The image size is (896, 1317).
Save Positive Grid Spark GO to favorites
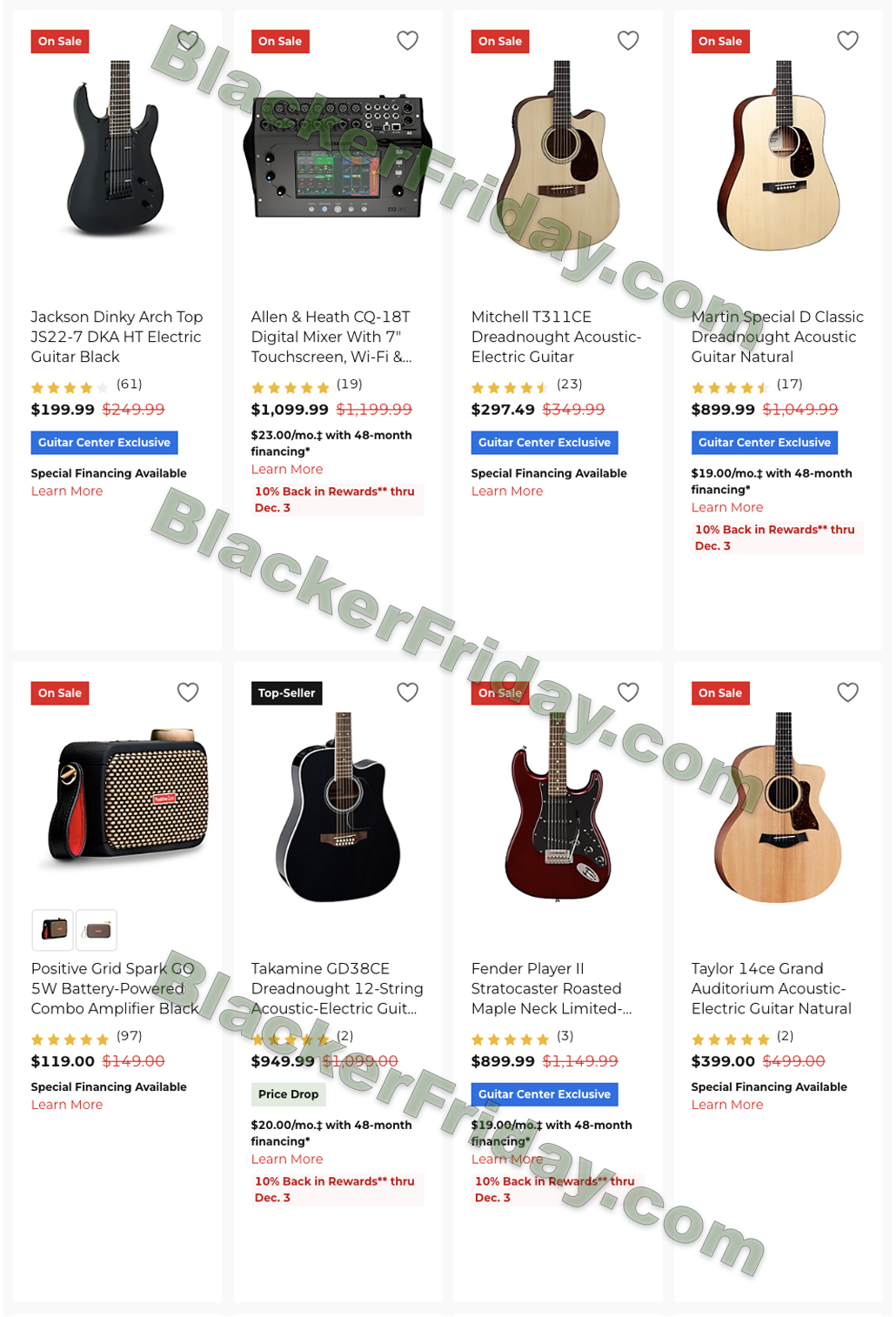coord(188,692)
